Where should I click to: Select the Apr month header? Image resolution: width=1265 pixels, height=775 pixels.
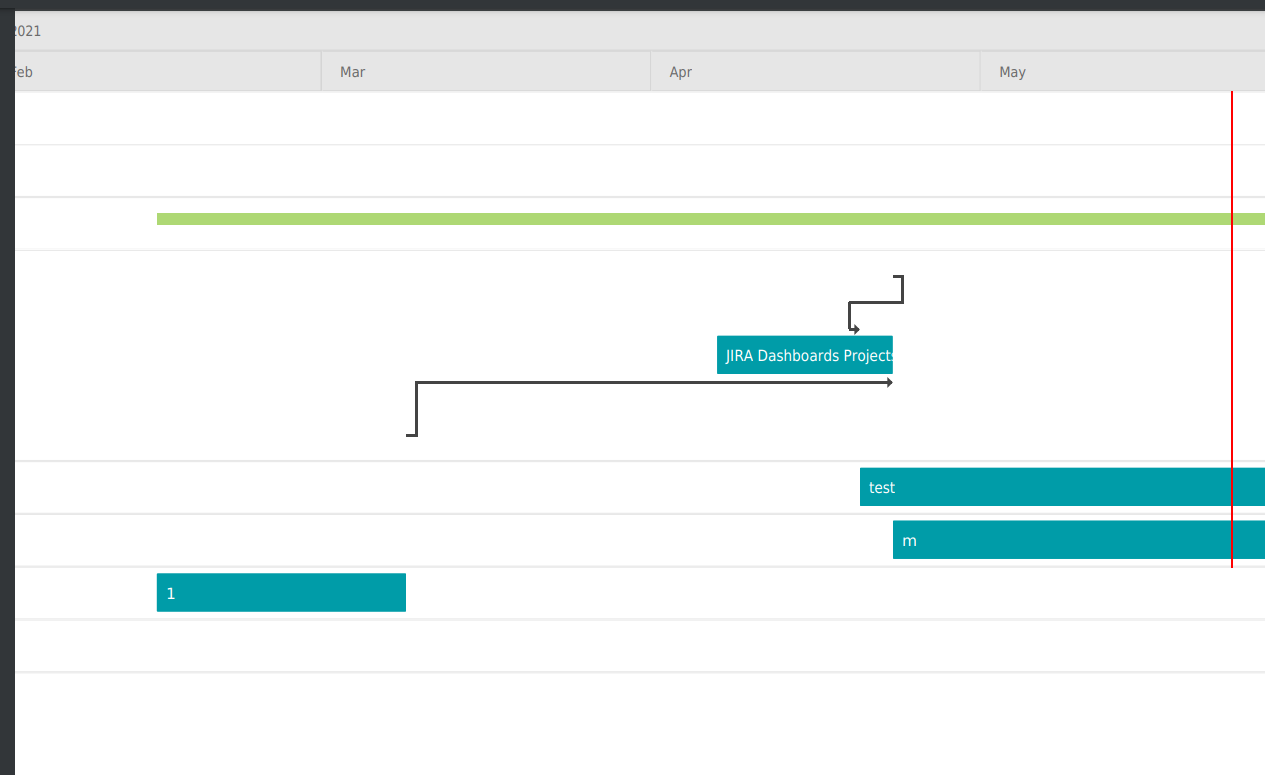(x=814, y=72)
